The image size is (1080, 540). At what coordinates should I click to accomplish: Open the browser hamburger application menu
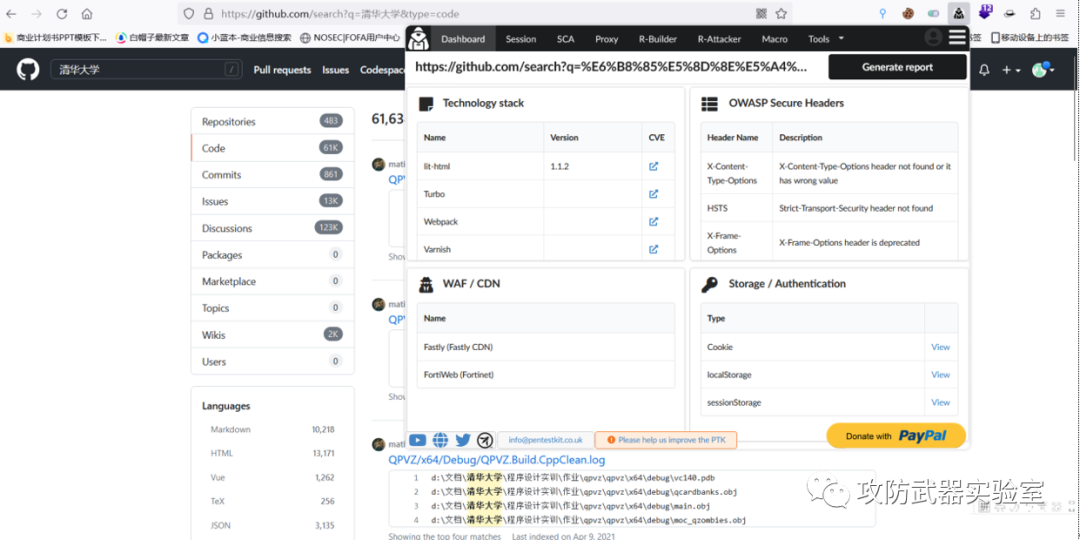(1061, 14)
